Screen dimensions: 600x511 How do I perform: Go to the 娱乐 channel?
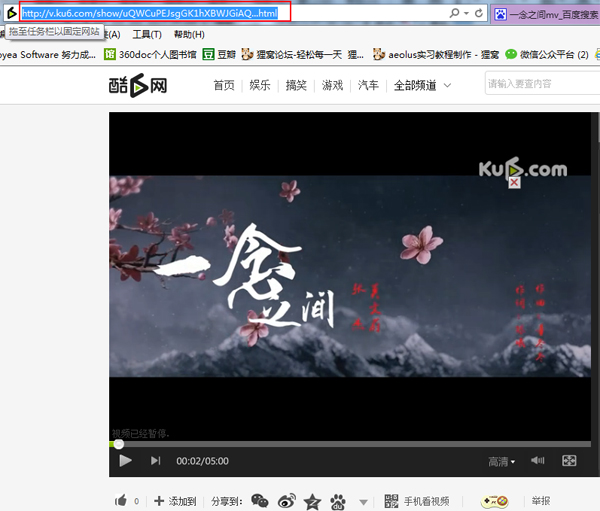point(260,85)
